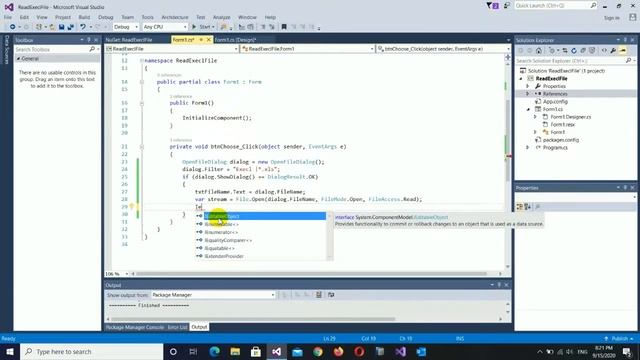This screenshot has height=360, width=640.
Task: Open Opera browser from the taskbar
Action: 359,351
